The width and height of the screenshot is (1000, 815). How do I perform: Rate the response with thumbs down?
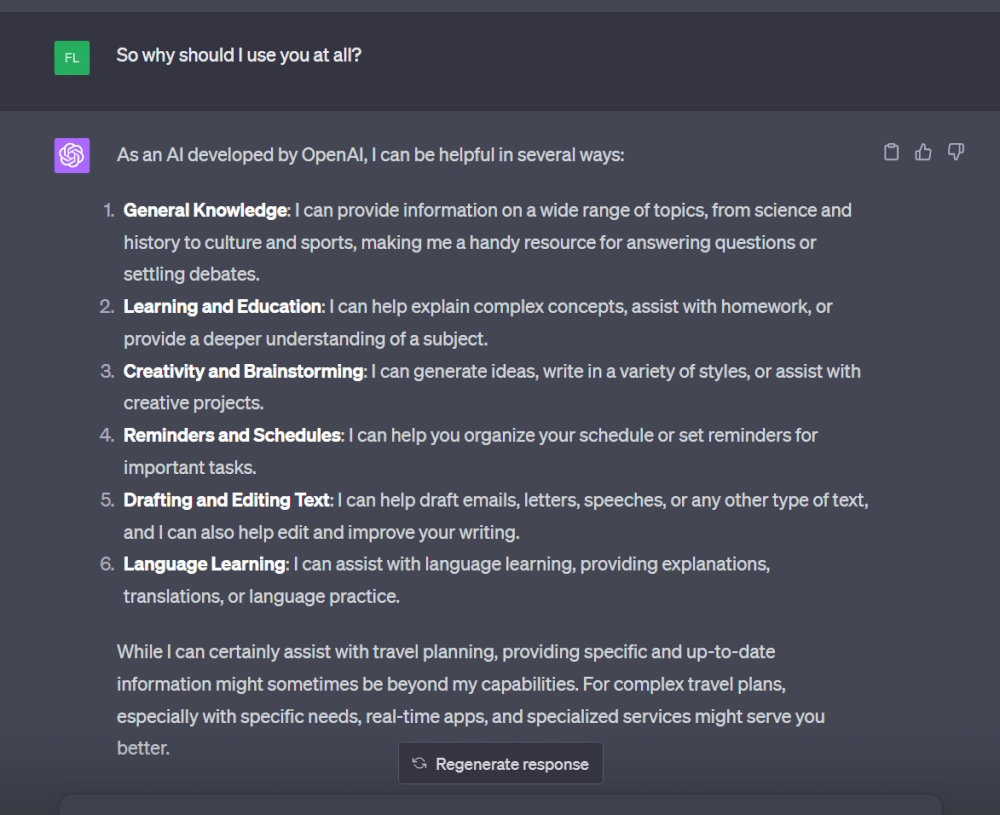pyautogui.click(x=956, y=151)
